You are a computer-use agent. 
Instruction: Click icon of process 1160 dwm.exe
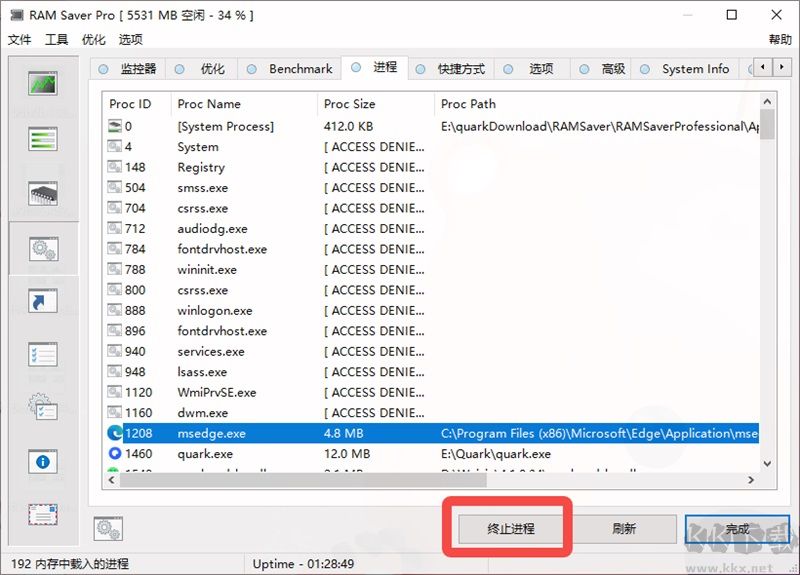click(x=114, y=412)
